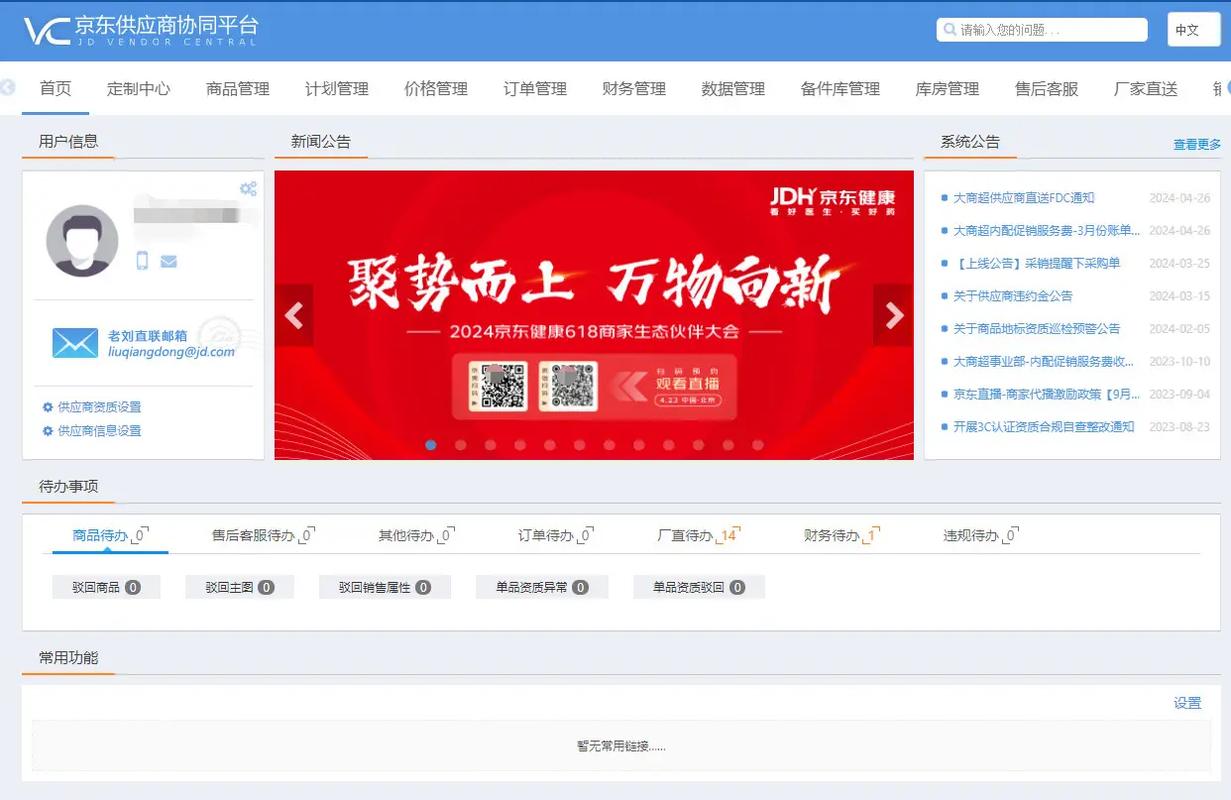Click the 驳回主图 button
The height and width of the screenshot is (800, 1231).
pyautogui.click(x=239, y=588)
